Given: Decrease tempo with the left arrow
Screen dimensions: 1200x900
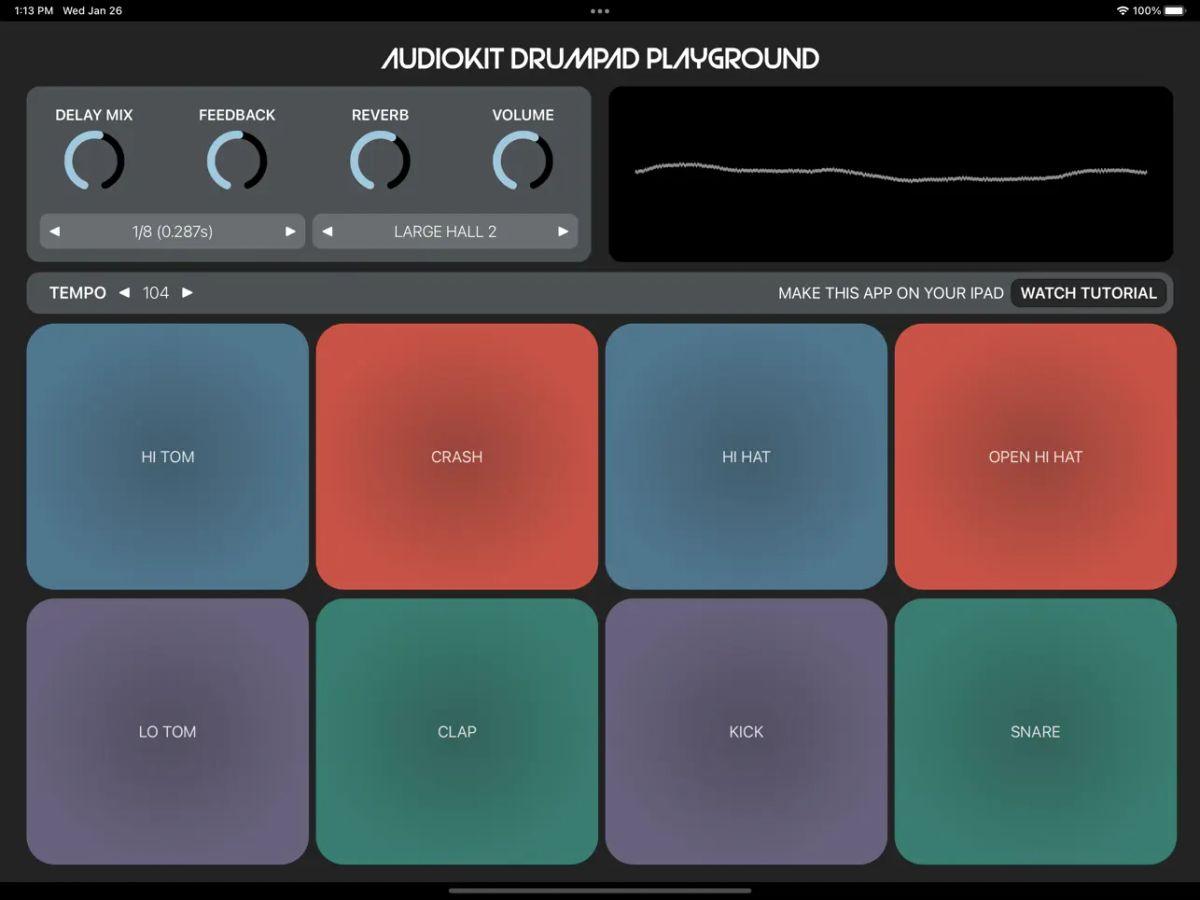Looking at the screenshot, I should coord(124,293).
